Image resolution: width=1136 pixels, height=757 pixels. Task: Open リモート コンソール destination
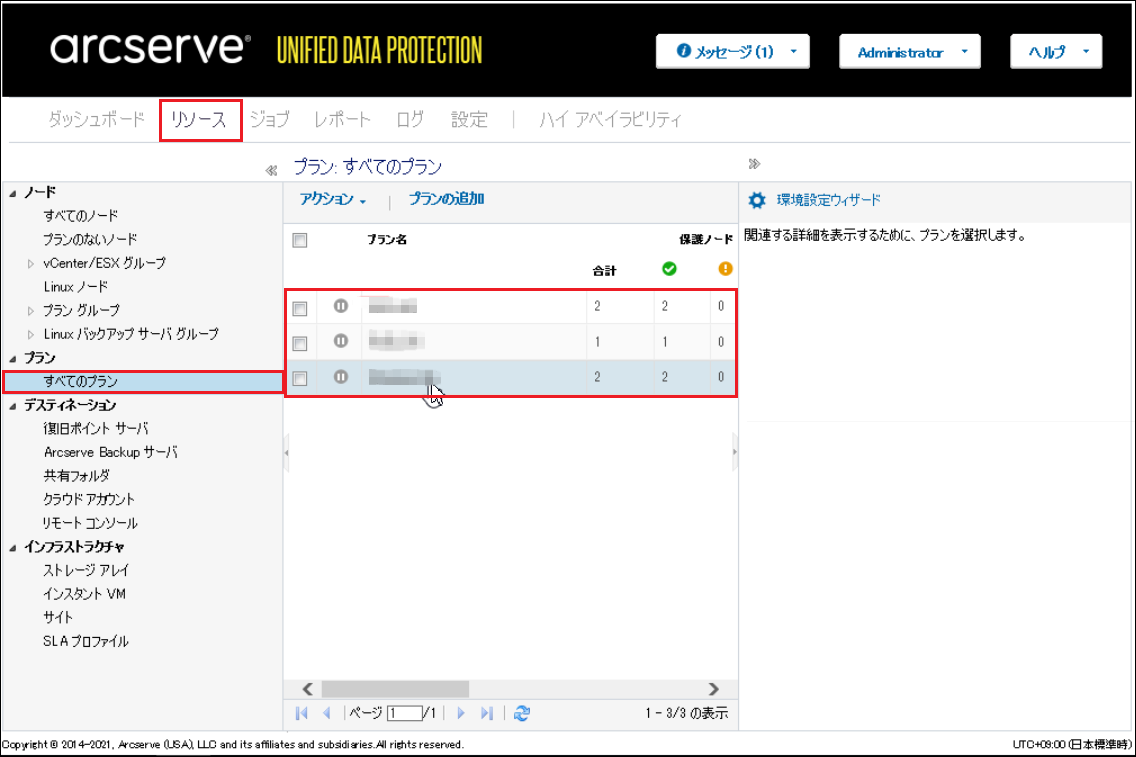90,523
